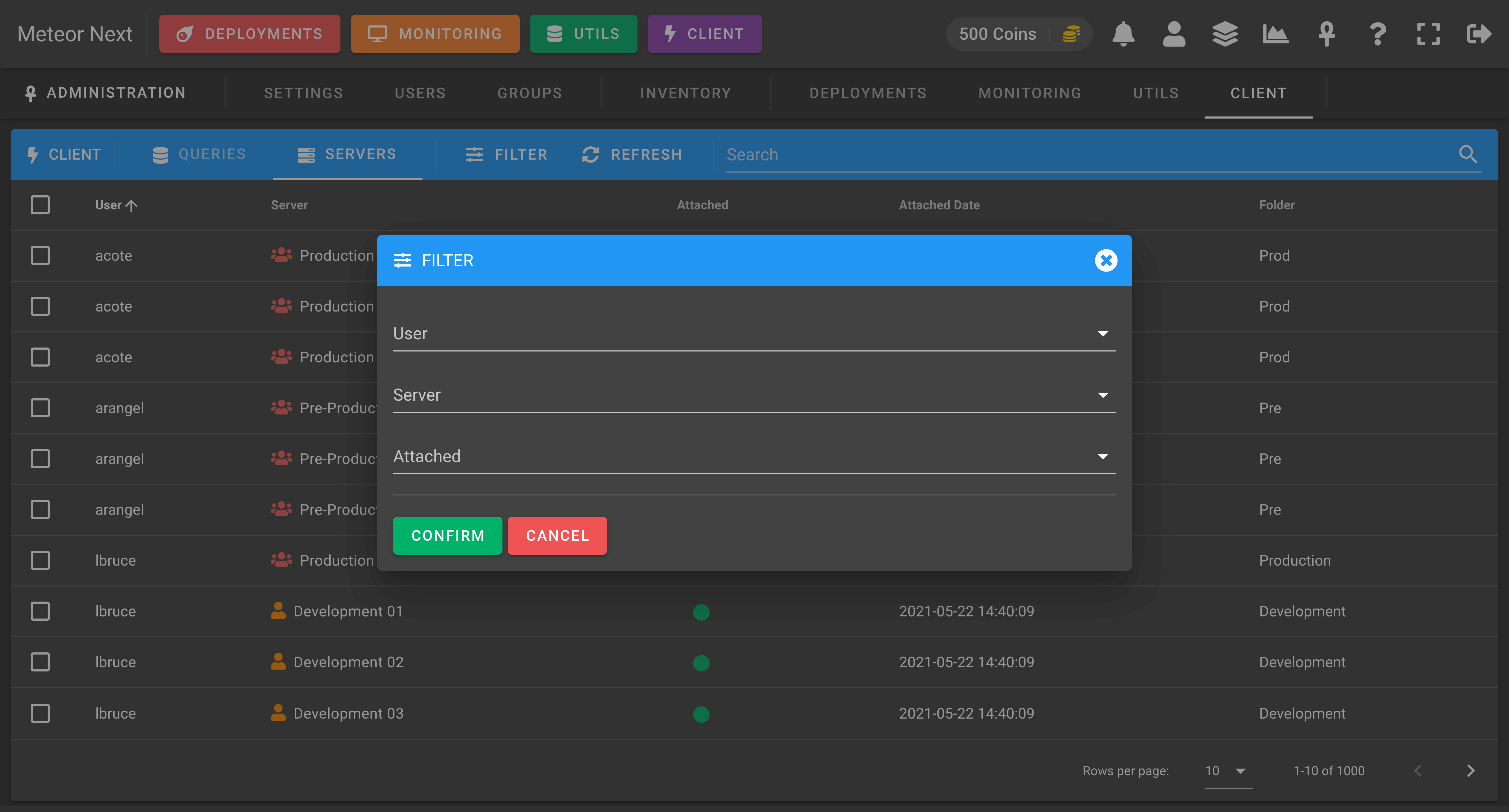Click the Filter dialog header sliders icon
The width and height of the screenshot is (1509, 812).
(x=402, y=260)
